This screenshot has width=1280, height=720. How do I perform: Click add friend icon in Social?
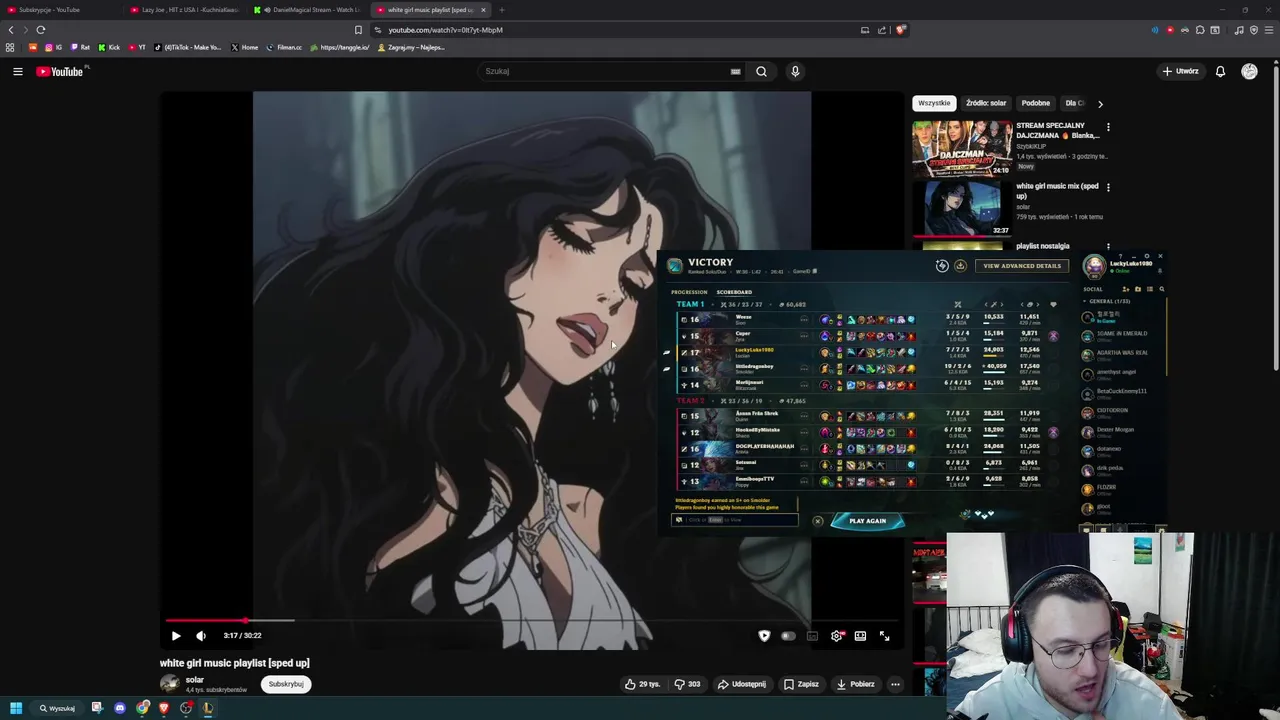point(1126,289)
